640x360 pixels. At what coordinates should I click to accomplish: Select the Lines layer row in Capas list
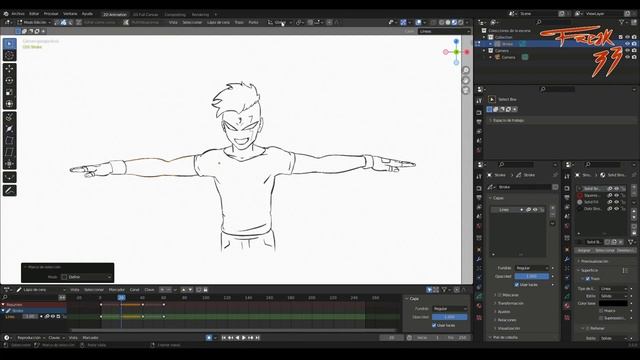[x=518, y=210]
